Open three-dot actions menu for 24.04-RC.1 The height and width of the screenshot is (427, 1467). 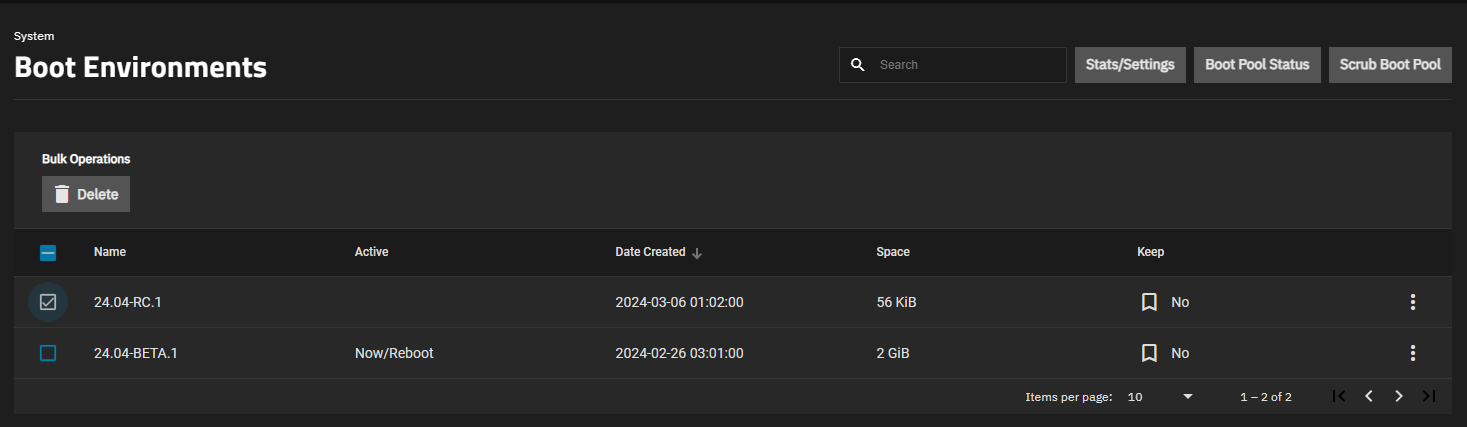(1412, 302)
